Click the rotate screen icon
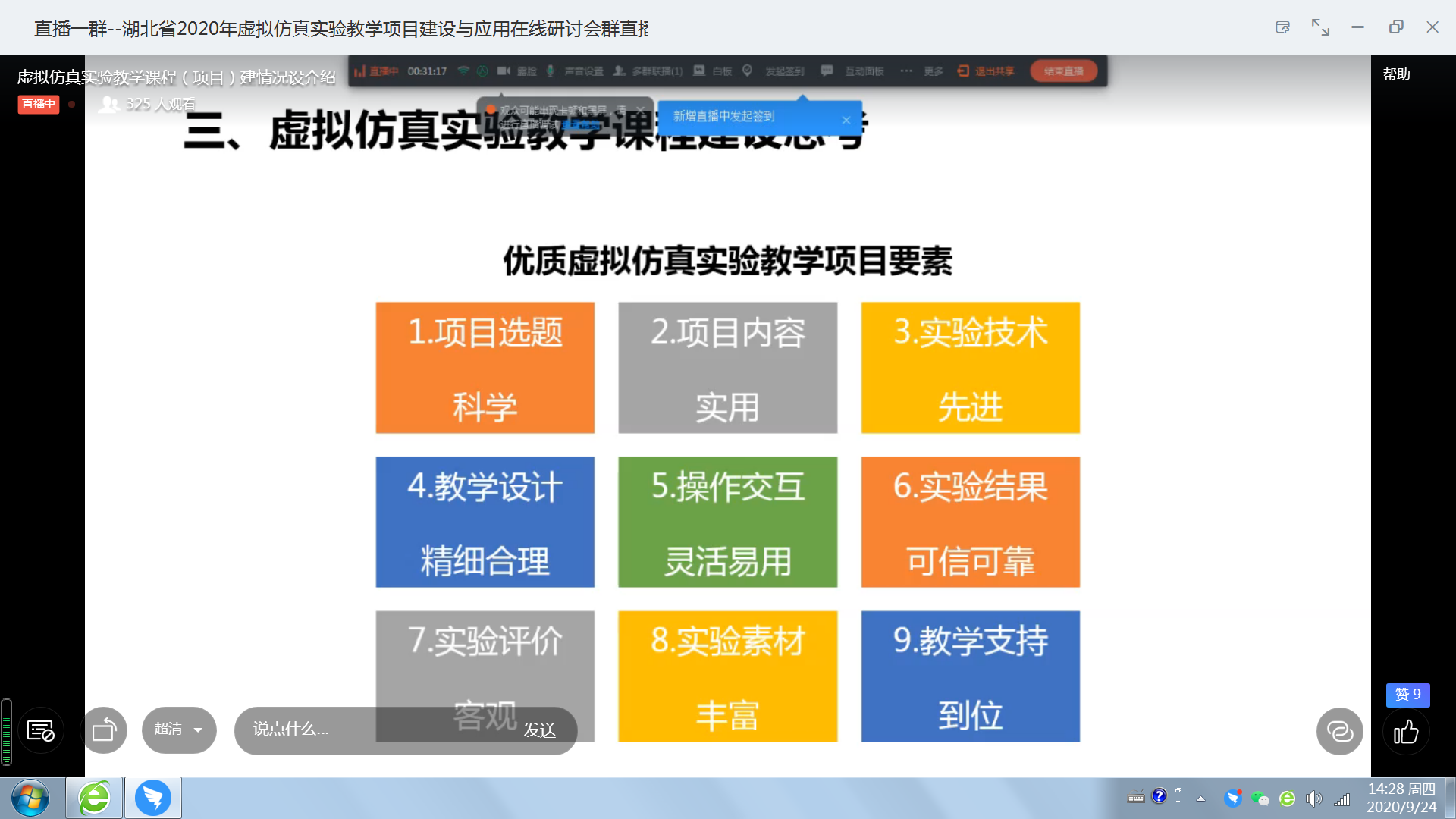This screenshot has height=819, width=1456. (x=104, y=730)
